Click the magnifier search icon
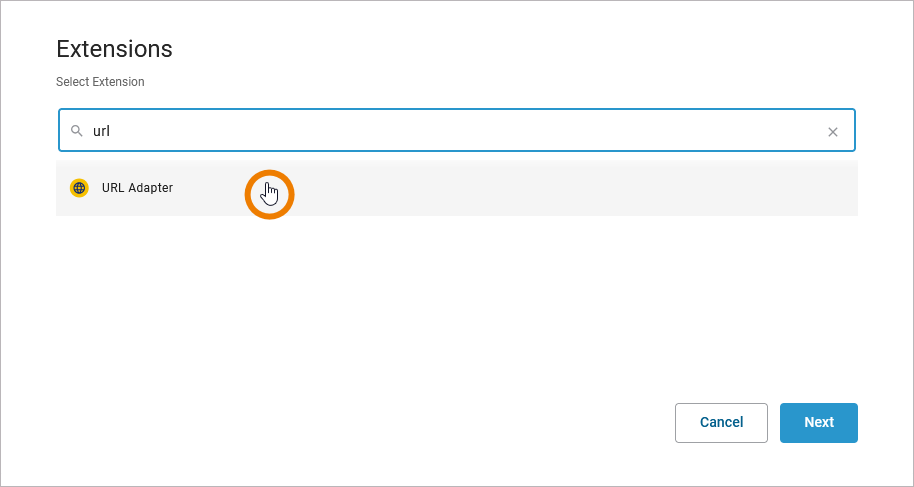914x487 pixels. 76,131
